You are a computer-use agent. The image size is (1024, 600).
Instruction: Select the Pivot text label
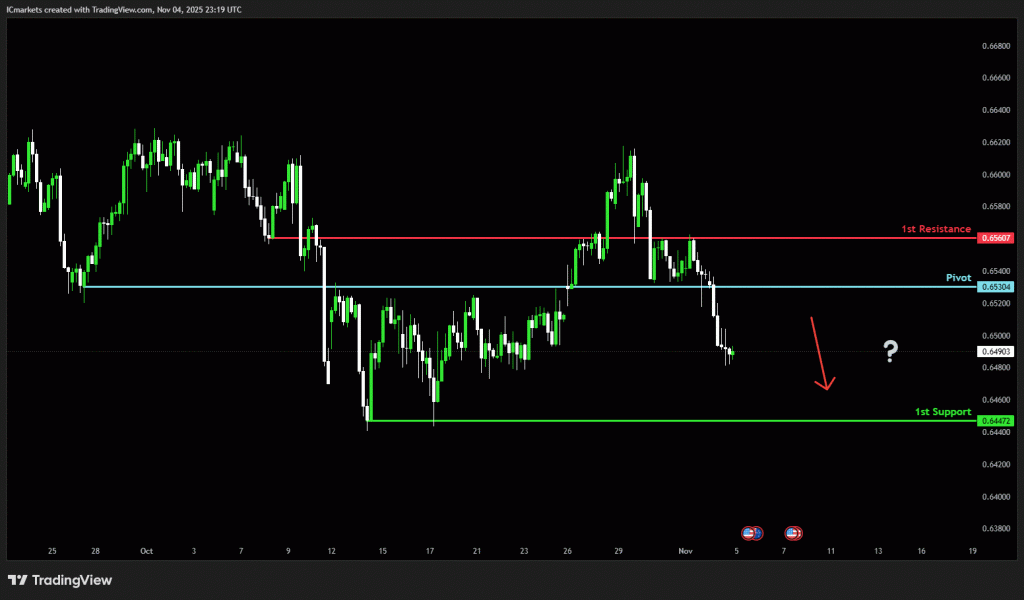(958, 277)
